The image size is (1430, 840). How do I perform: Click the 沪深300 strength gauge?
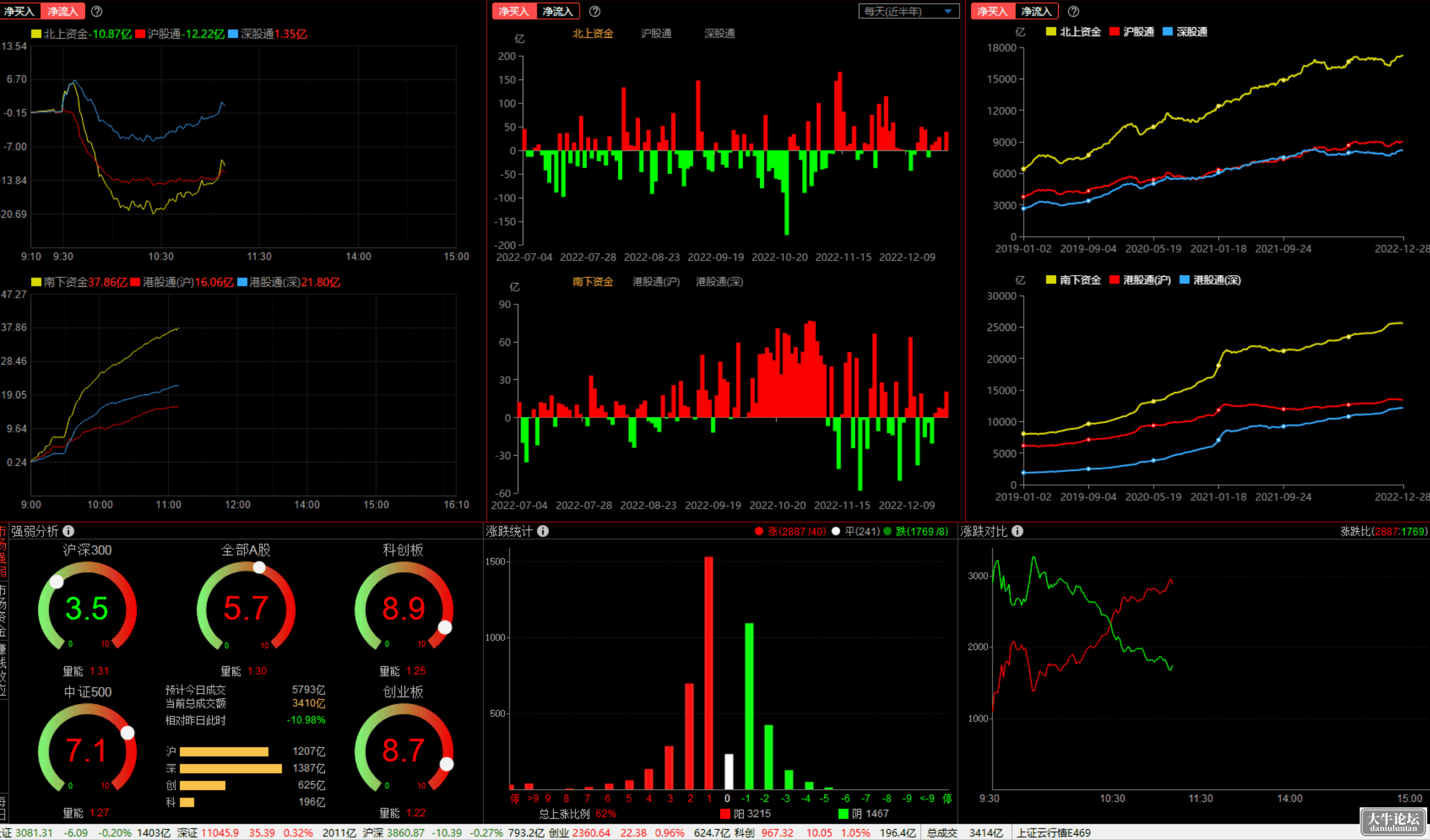[87, 608]
